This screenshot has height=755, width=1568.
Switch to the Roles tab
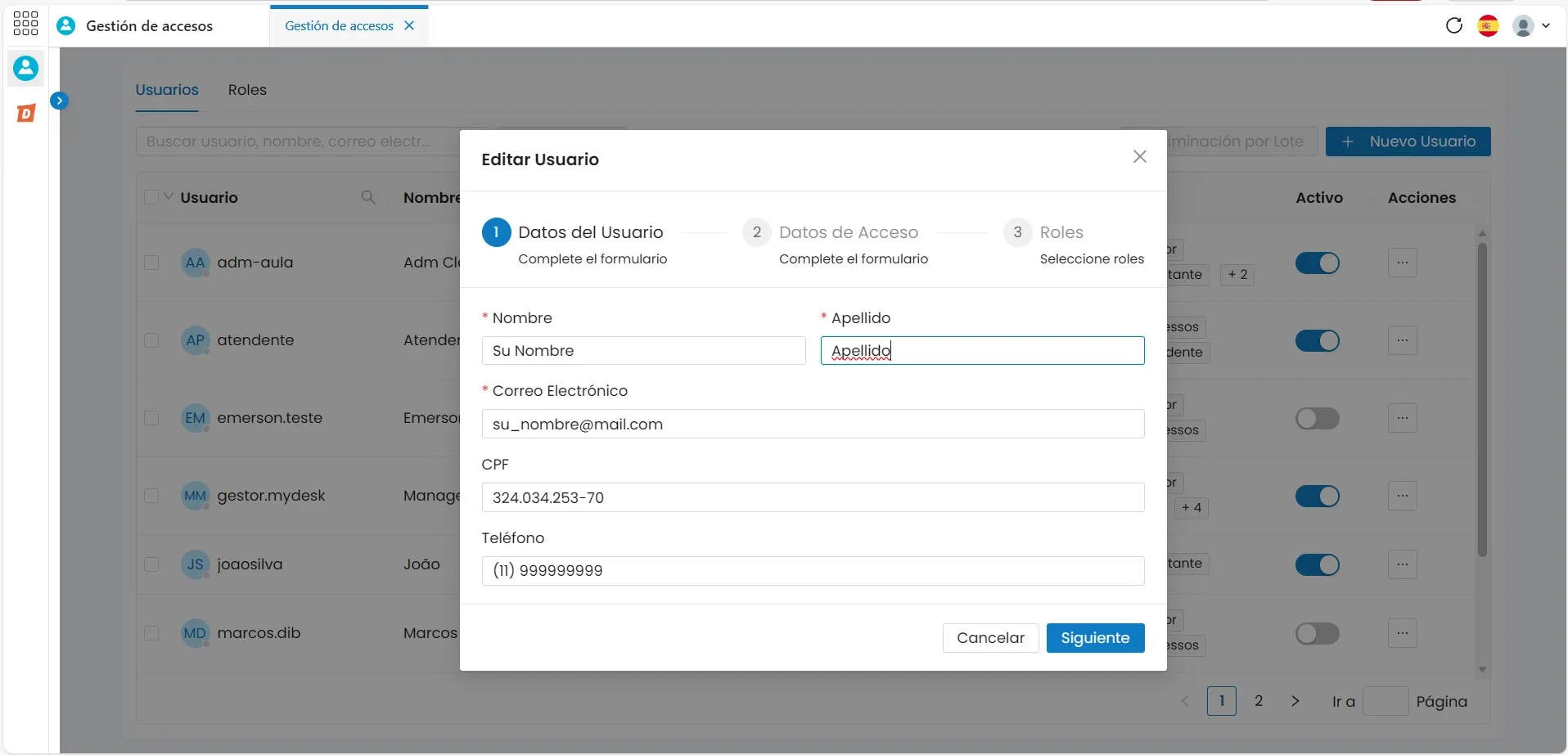point(247,90)
